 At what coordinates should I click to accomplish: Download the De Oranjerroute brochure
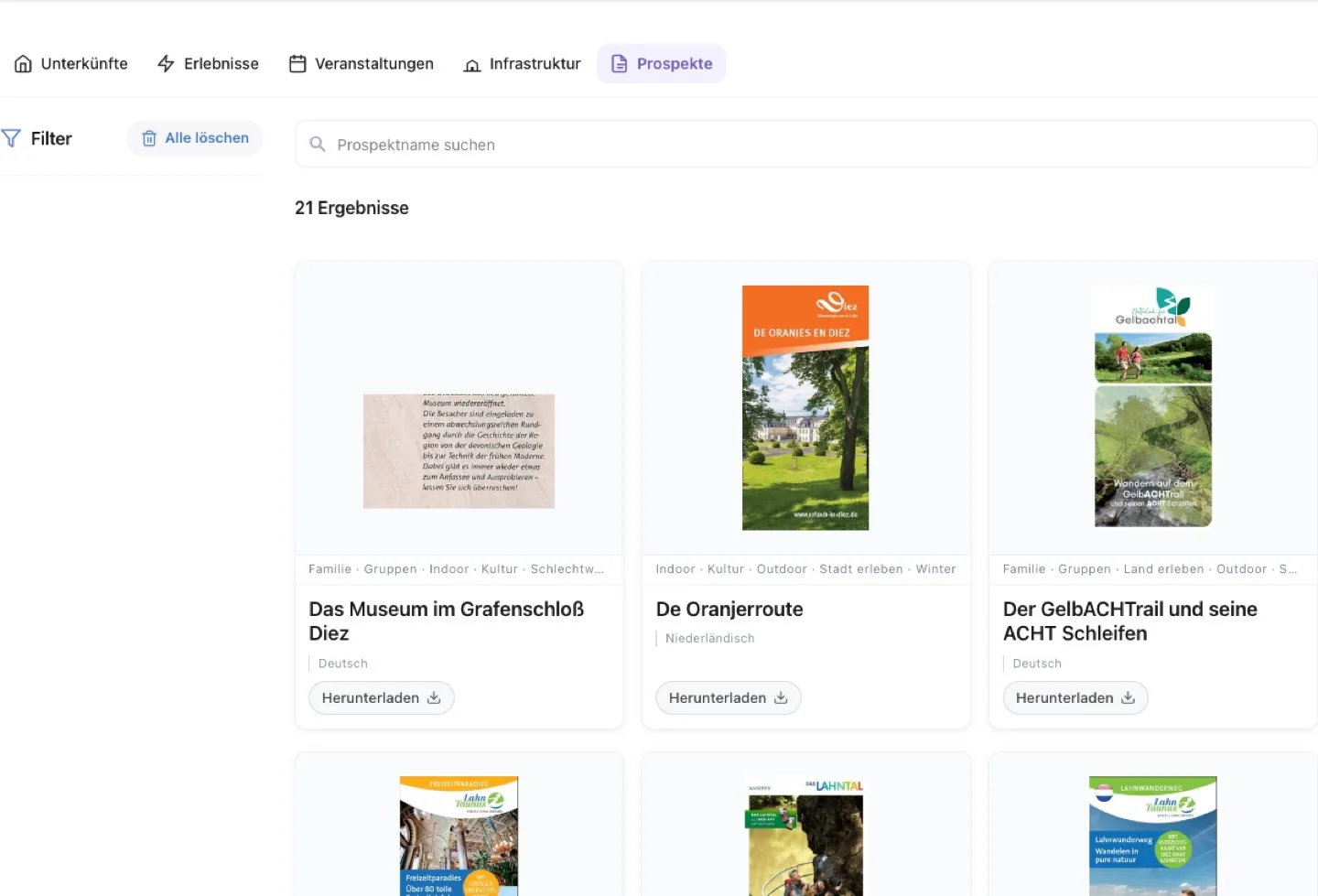point(729,698)
